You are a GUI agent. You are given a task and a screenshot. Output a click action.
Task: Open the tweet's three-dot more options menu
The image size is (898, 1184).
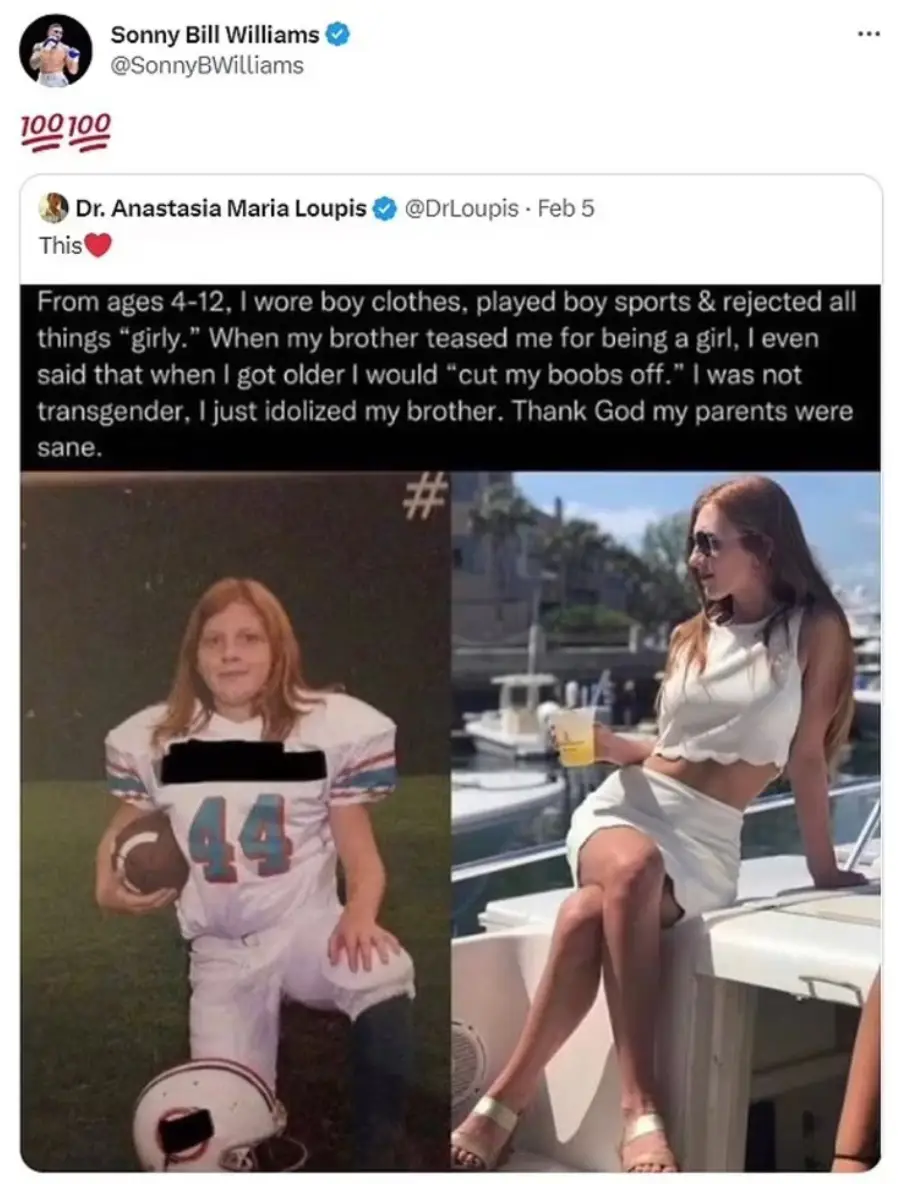(868, 34)
